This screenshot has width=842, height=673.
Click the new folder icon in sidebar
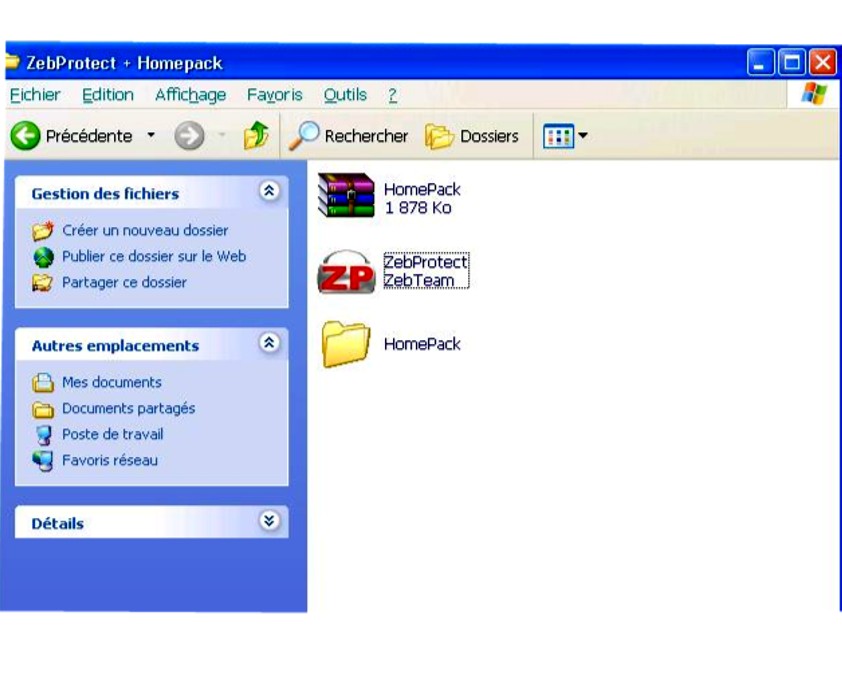coord(43,230)
